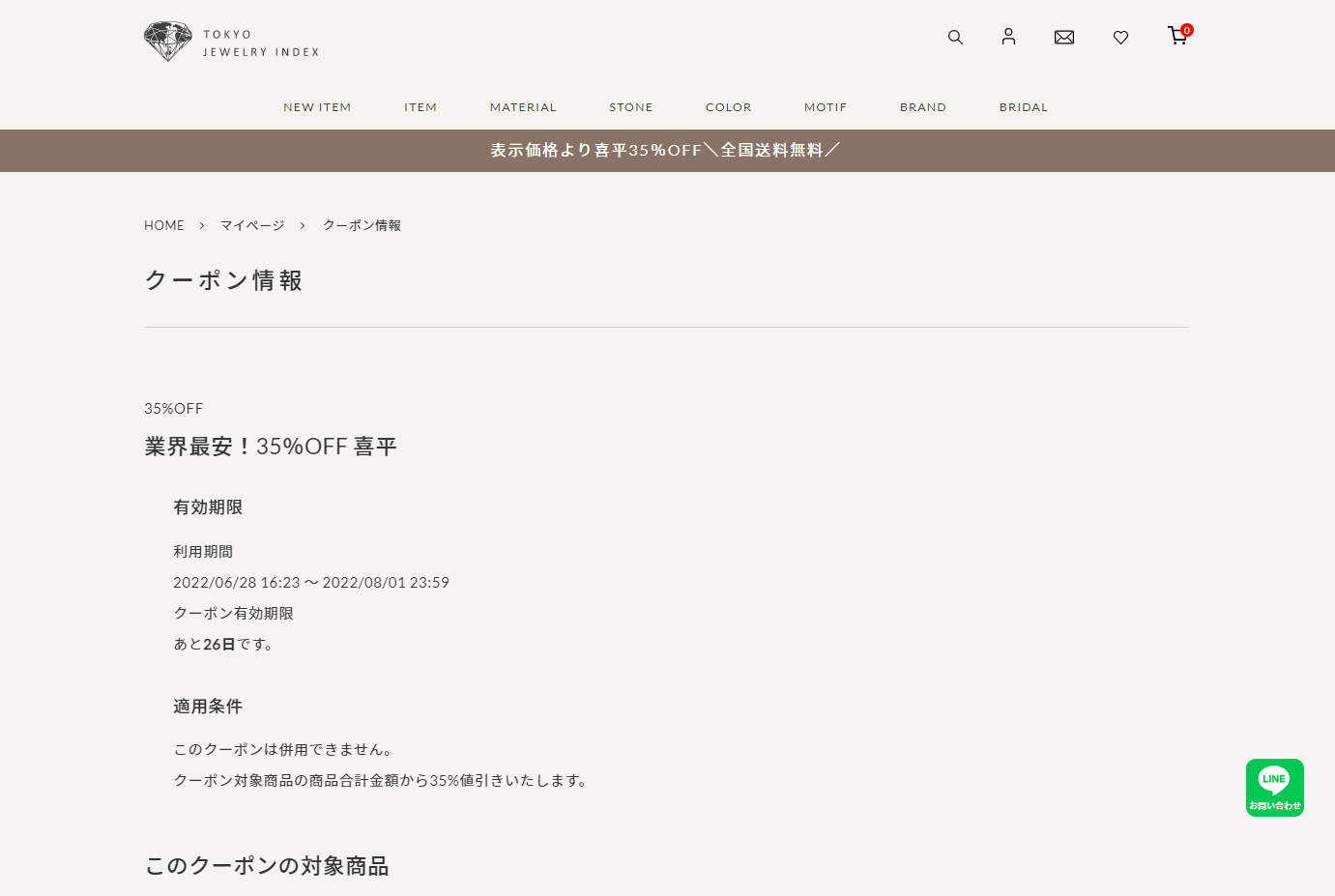Open the ITEM navigation menu

click(x=421, y=107)
